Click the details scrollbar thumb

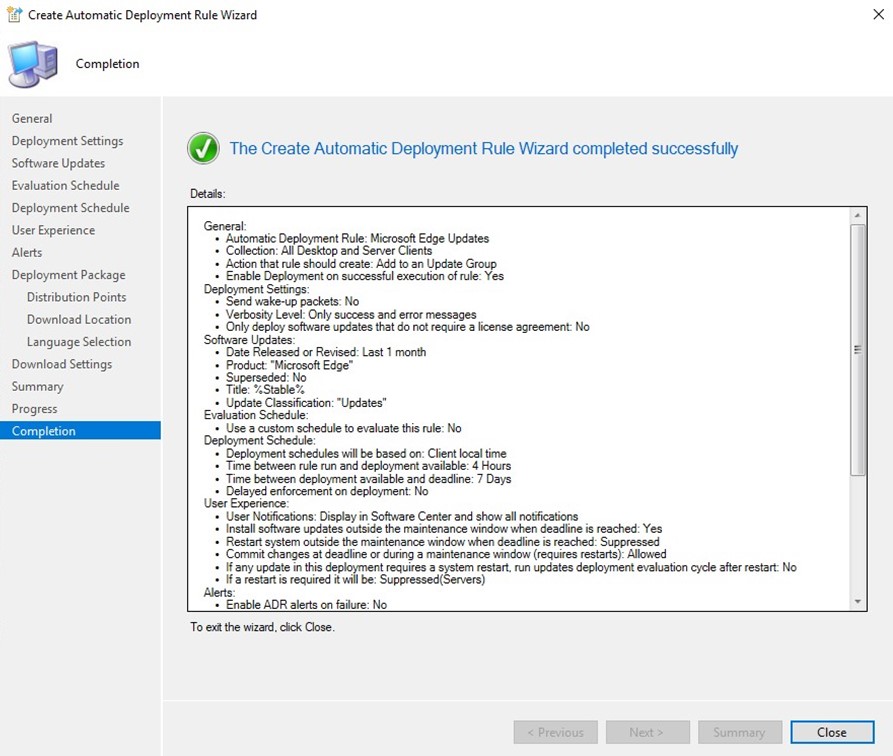coord(858,350)
